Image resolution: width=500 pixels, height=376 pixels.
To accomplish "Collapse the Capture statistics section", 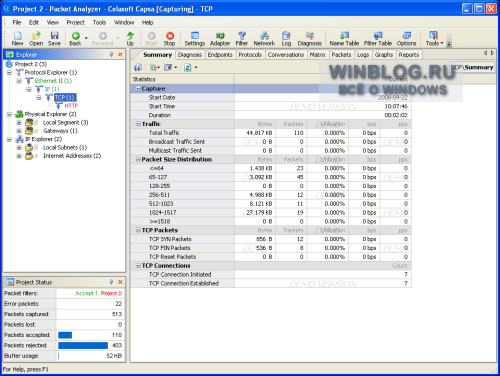I will coord(138,88).
